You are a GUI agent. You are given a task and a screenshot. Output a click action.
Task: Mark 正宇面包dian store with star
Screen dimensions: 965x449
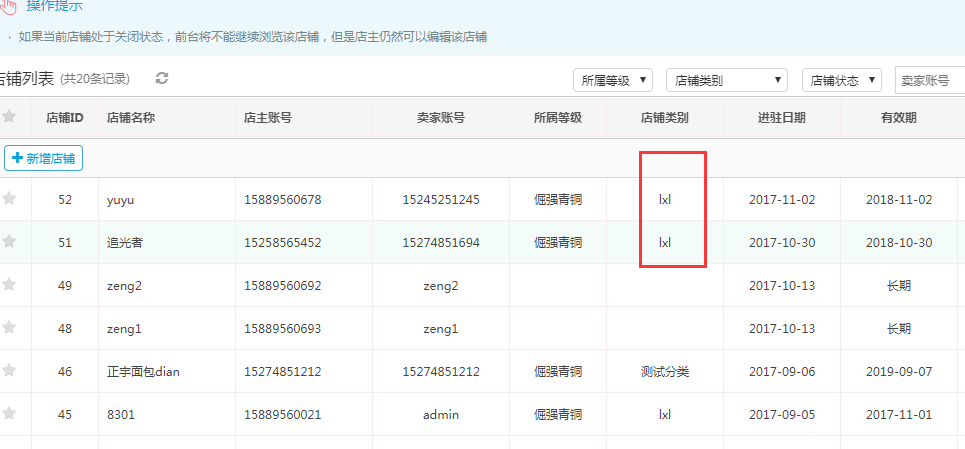9,371
